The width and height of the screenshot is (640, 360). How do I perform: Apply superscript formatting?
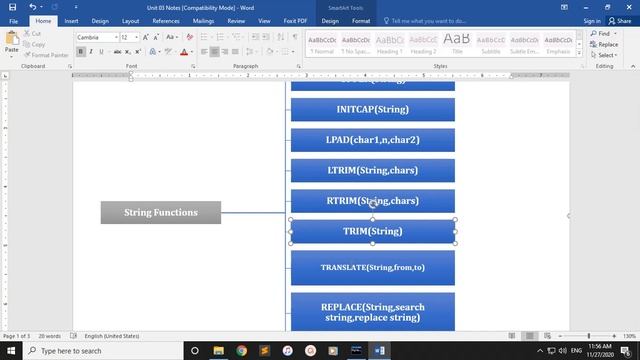click(138, 52)
